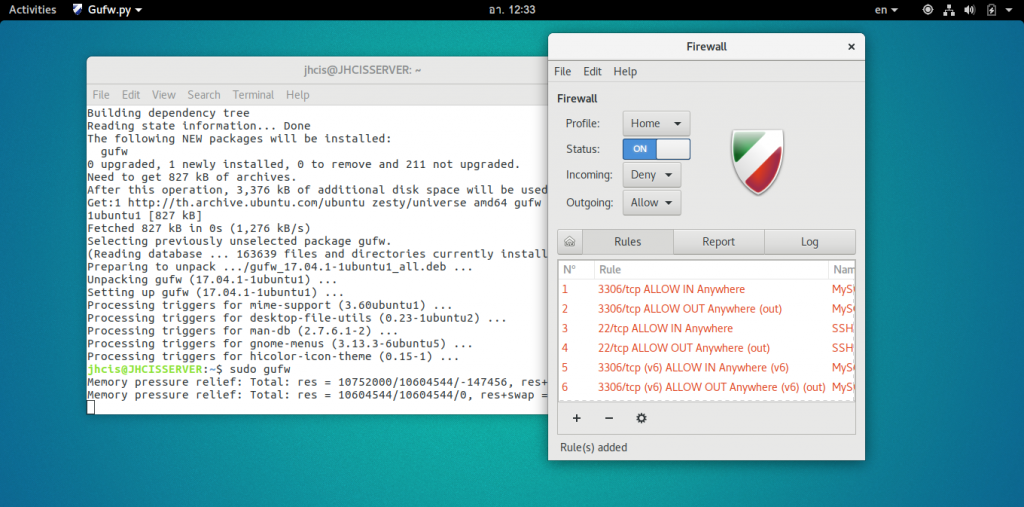This screenshot has width=1024, height=507.
Task: Open the terminal Edit menu
Action: [x=131, y=95]
